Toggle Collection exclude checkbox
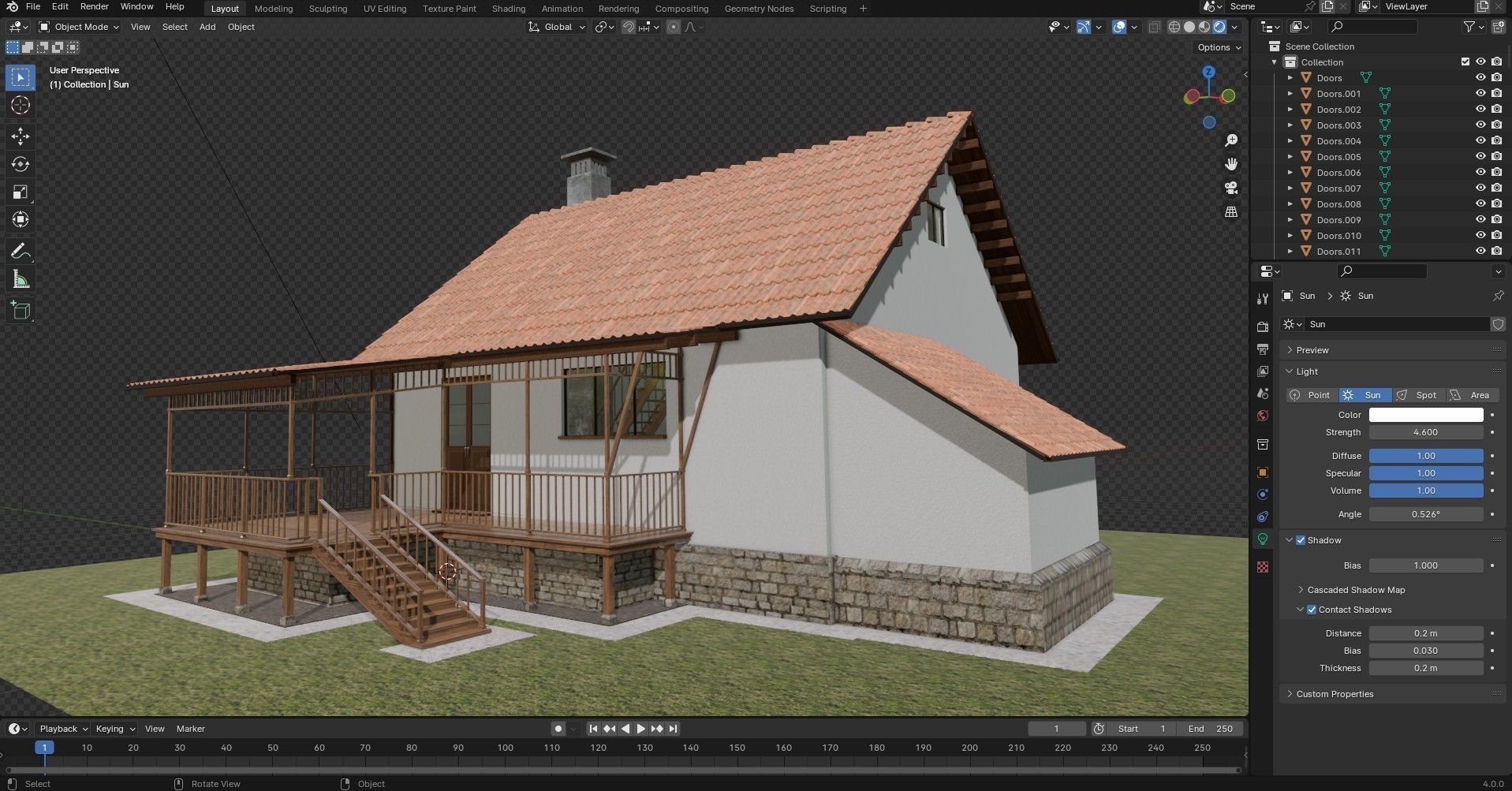 pyautogui.click(x=1465, y=62)
